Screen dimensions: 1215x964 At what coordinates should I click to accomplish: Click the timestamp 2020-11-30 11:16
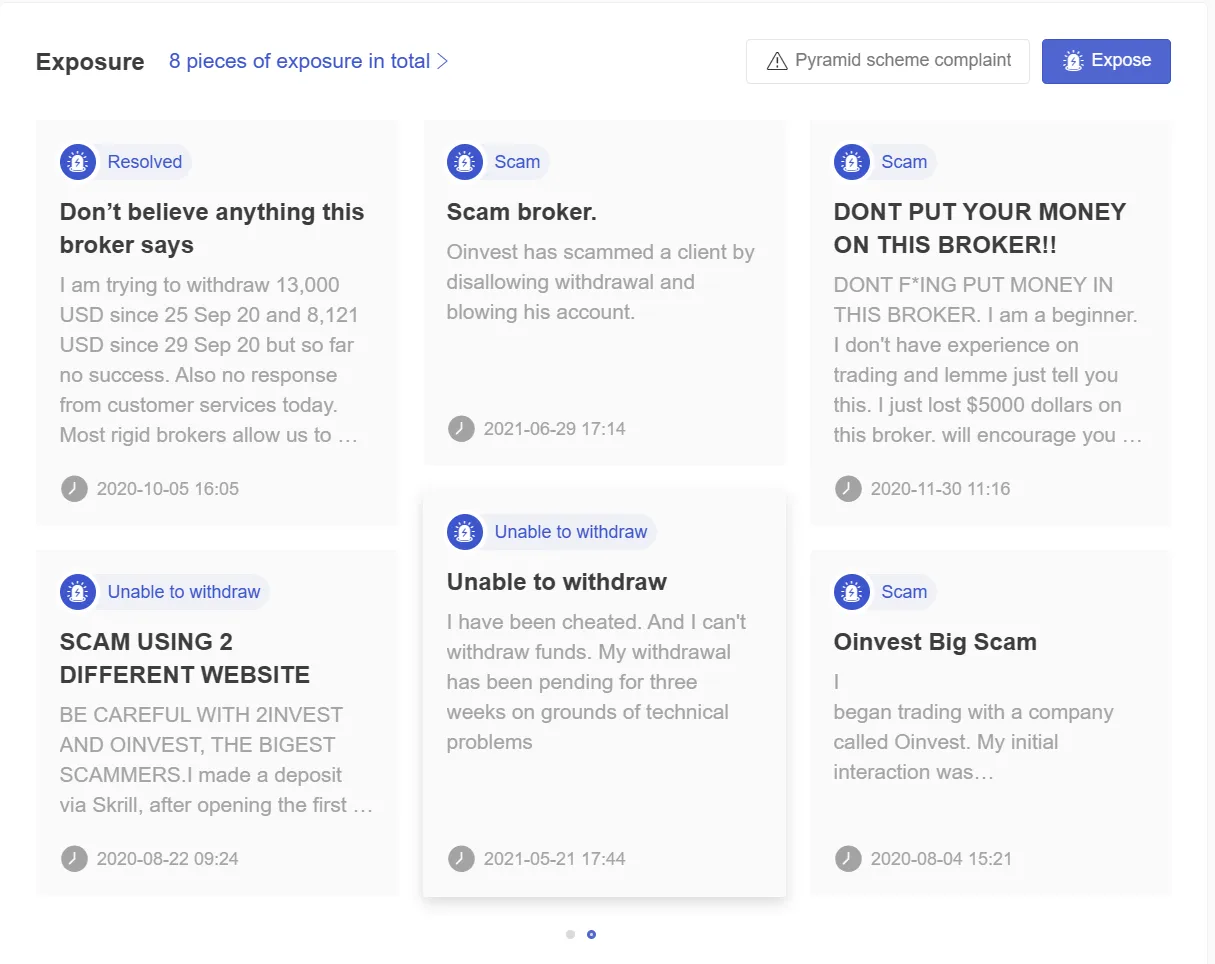click(x=941, y=489)
